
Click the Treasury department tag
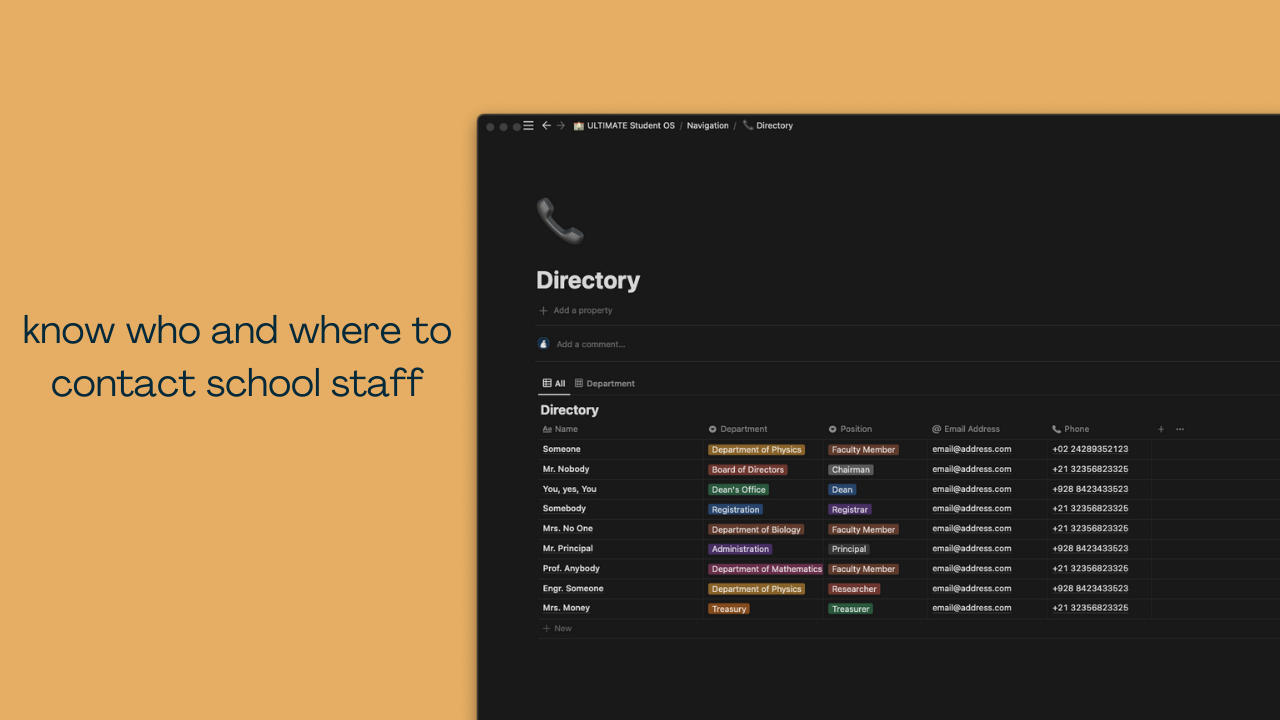click(x=729, y=609)
